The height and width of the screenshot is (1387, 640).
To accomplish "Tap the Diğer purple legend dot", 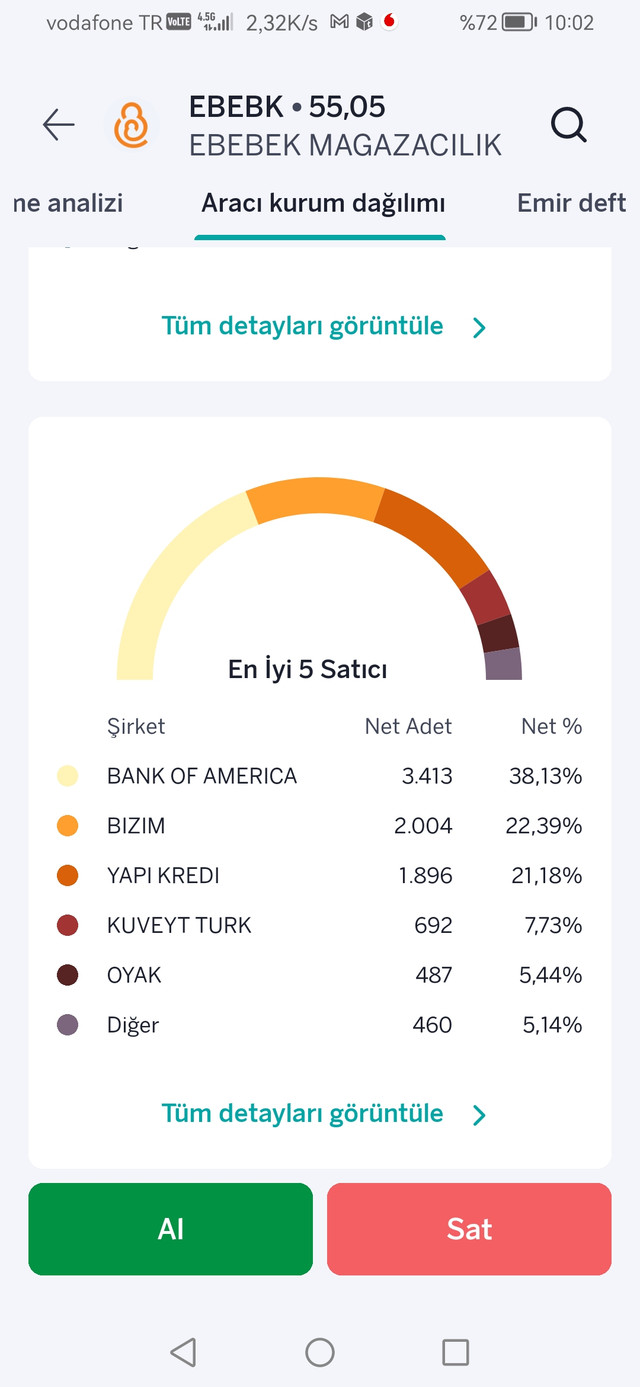I will tap(68, 1025).
